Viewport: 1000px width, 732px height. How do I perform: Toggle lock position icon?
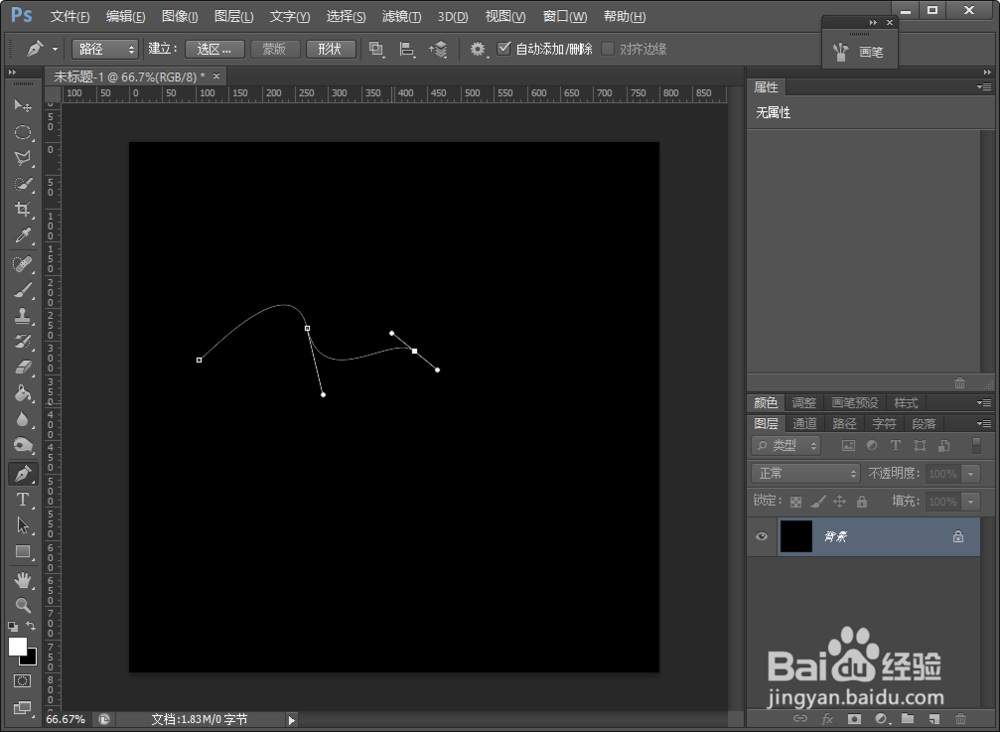coord(839,502)
